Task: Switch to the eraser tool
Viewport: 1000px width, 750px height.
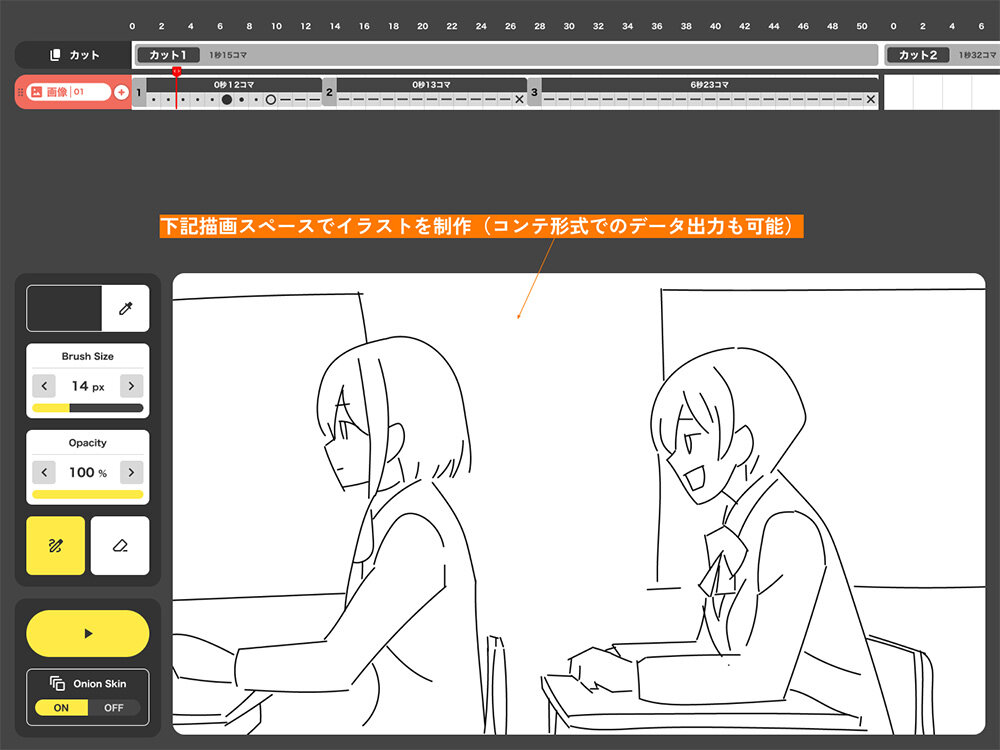Action: (x=120, y=545)
